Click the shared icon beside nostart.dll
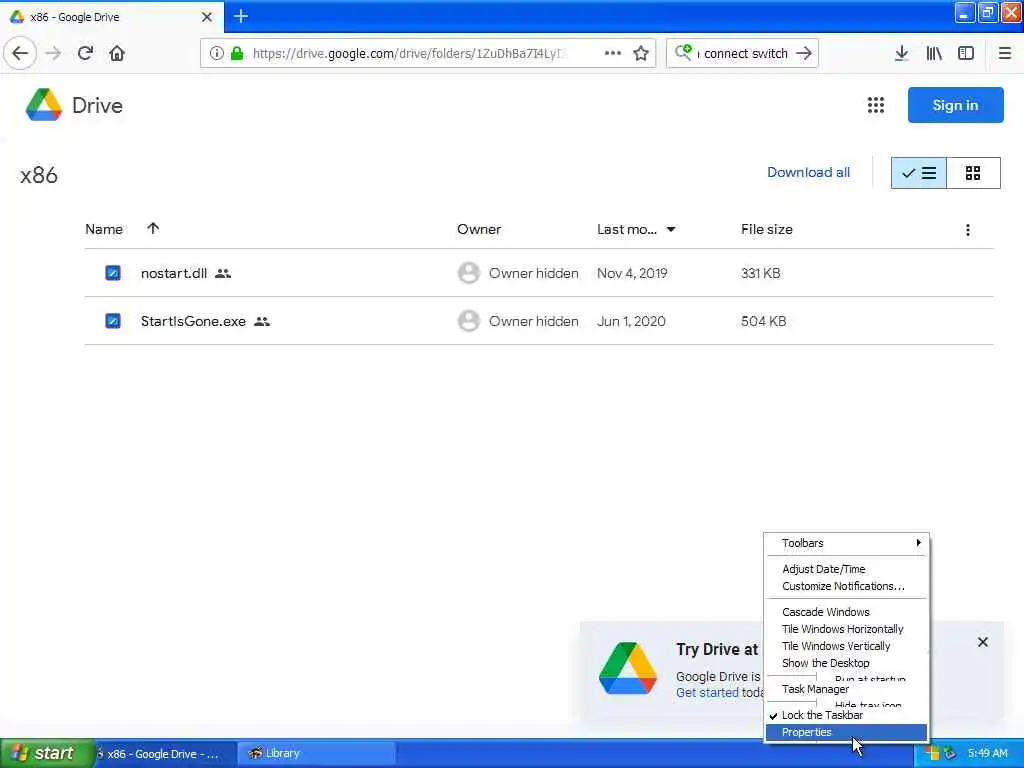This screenshot has height=768, width=1024. point(223,274)
